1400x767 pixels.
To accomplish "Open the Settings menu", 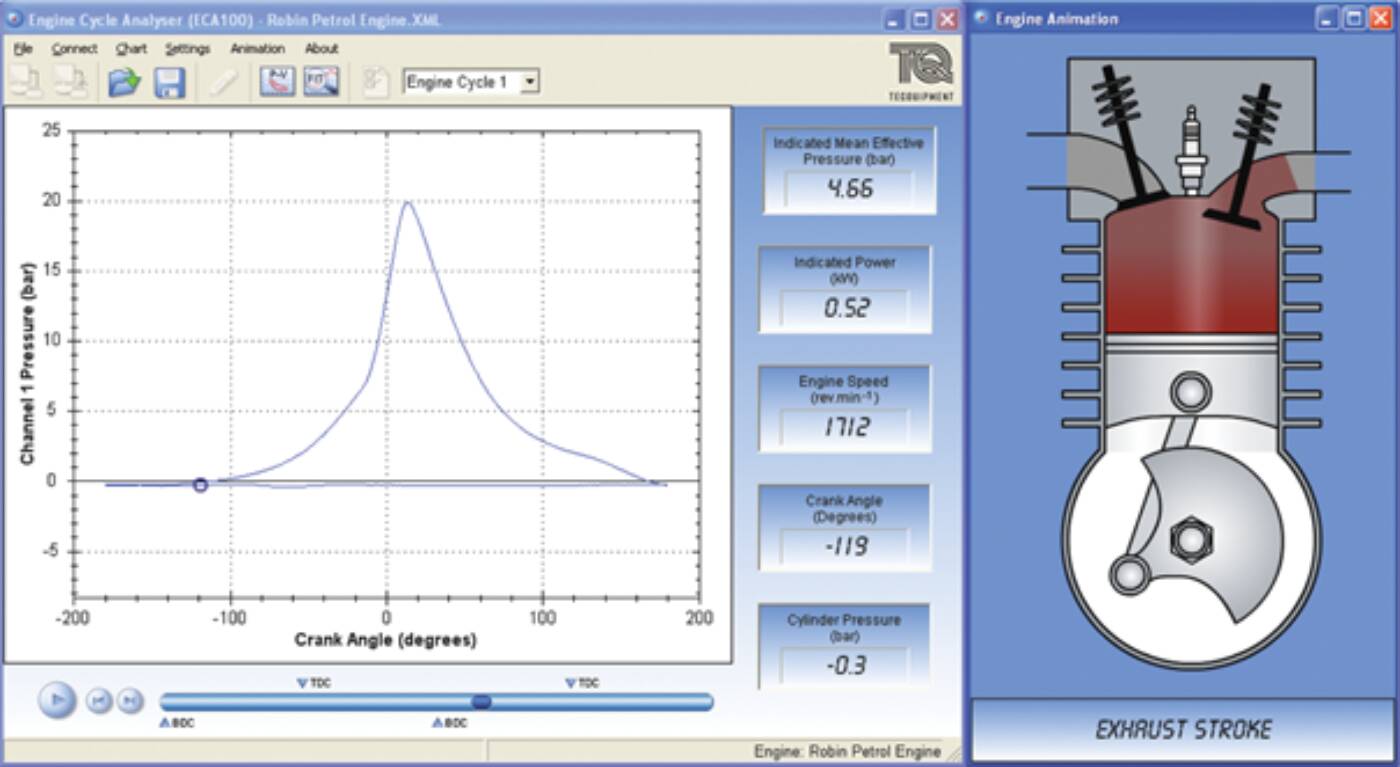I will point(189,48).
